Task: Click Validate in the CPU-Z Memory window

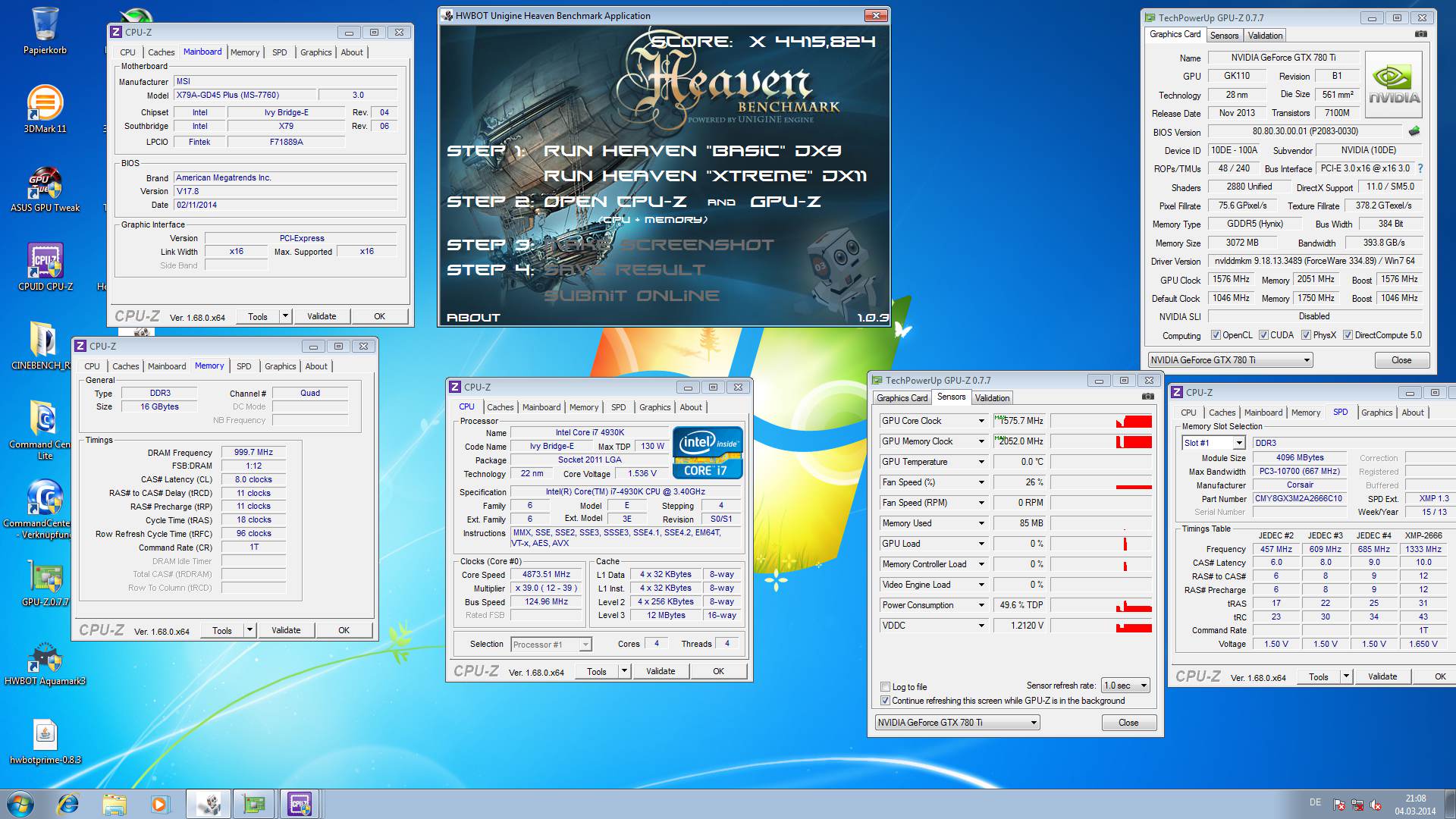Action: coord(286,630)
